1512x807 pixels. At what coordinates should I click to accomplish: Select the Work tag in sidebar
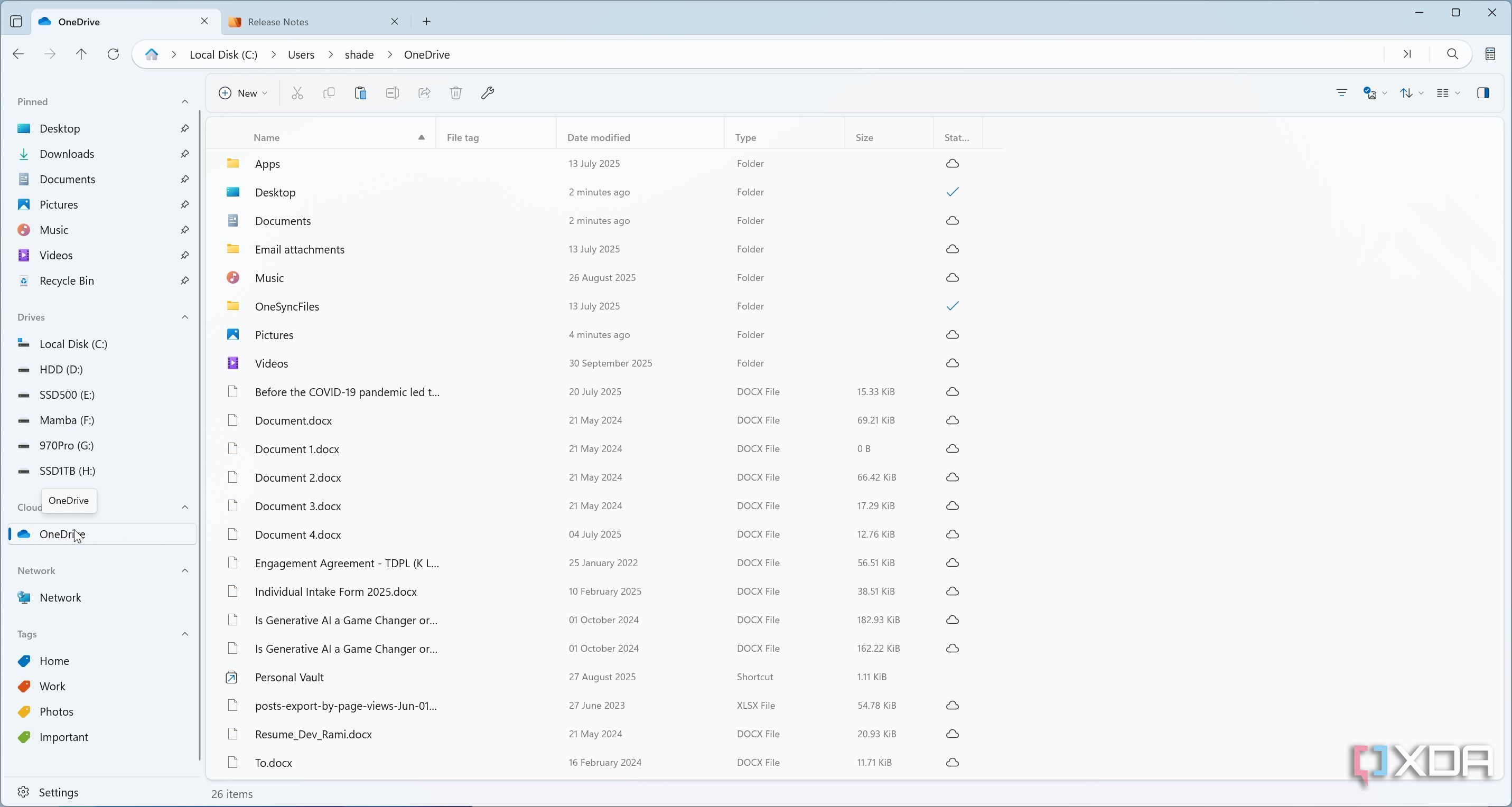102,686
